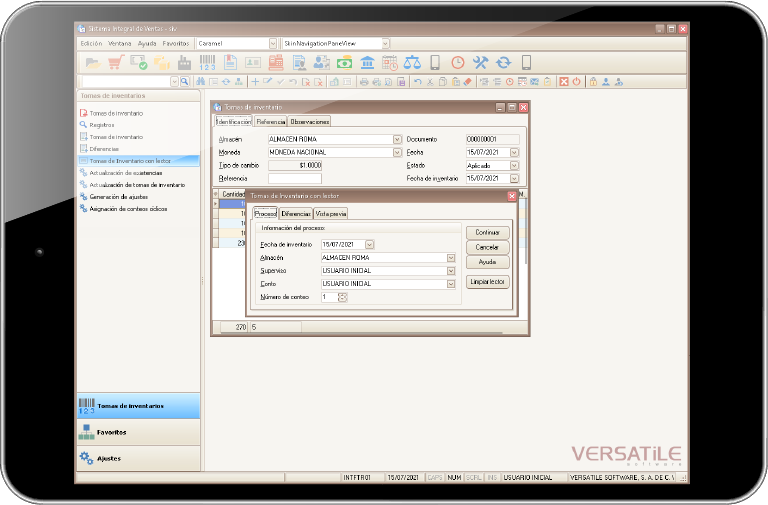The width and height of the screenshot is (768, 505).
Task: Click the factory icon in main toolbar
Action: [x=184, y=63]
